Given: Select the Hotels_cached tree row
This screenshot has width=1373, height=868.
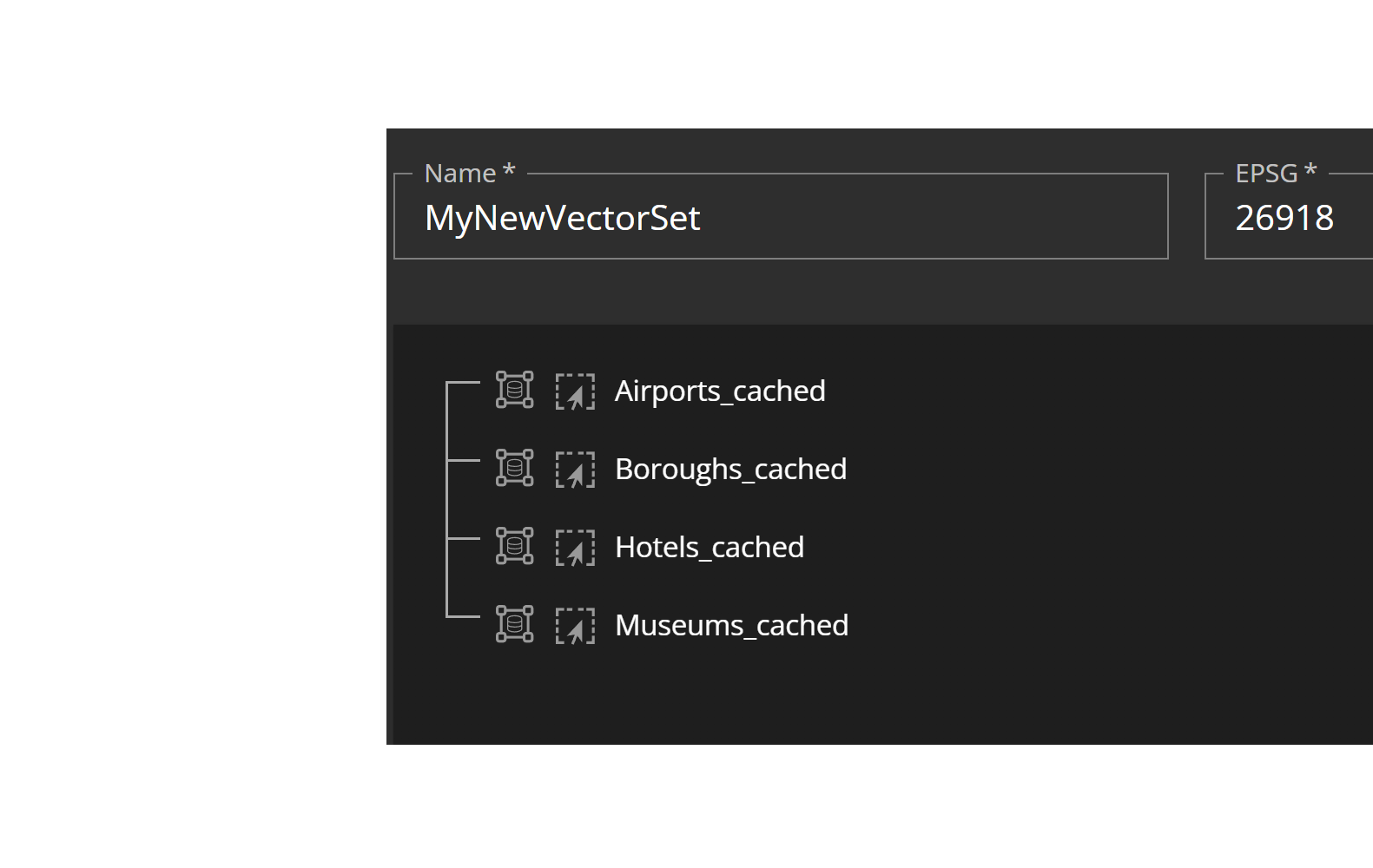Looking at the screenshot, I should point(650,547).
